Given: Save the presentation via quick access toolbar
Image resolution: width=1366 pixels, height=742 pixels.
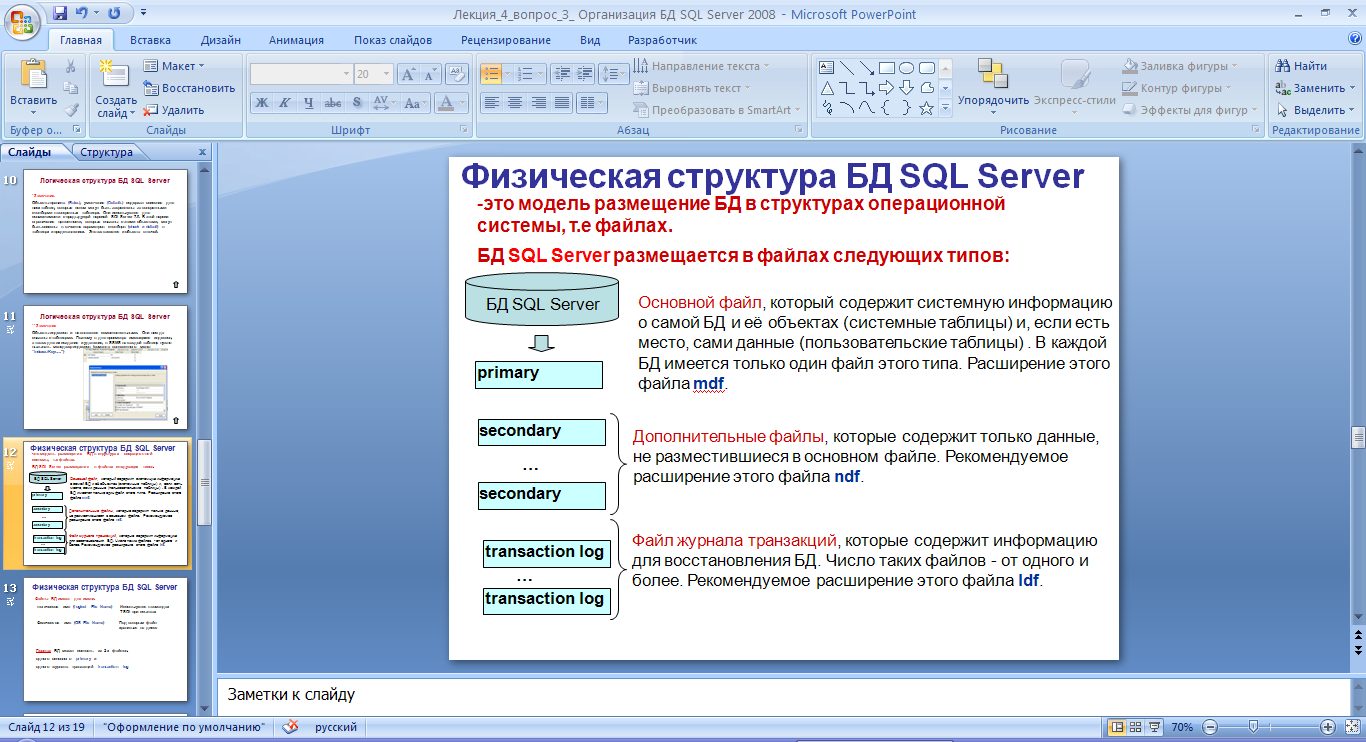Looking at the screenshot, I should (60, 13).
